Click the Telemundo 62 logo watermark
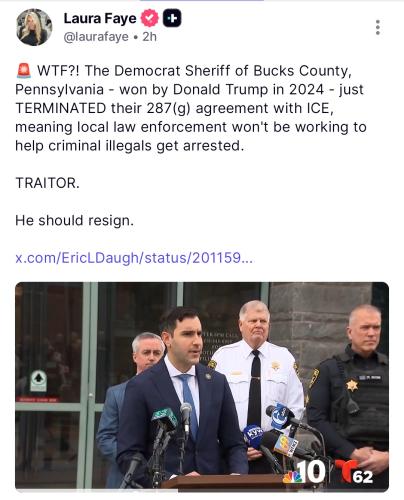 pyautogui.click(x=354, y=472)
